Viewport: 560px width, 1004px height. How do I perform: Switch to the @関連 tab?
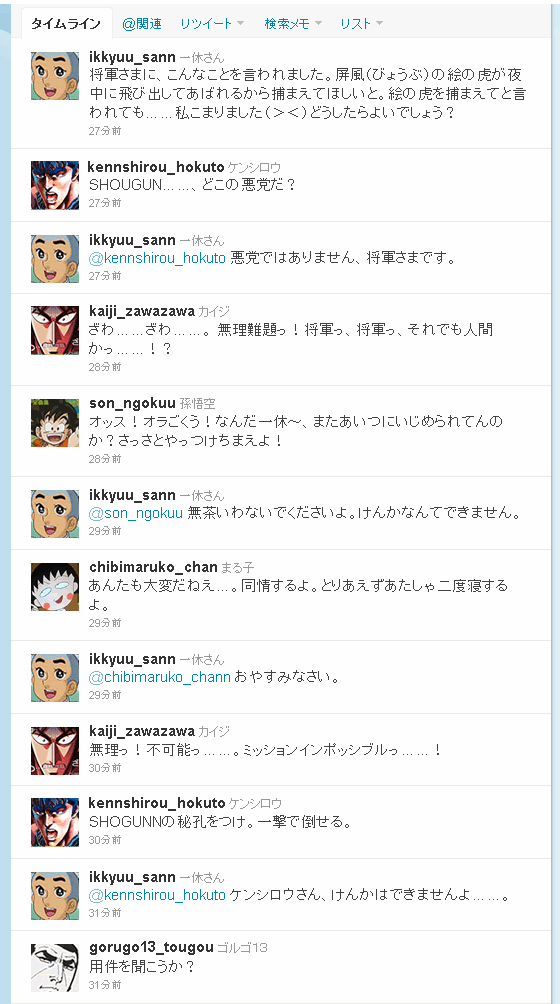(141, 24)
